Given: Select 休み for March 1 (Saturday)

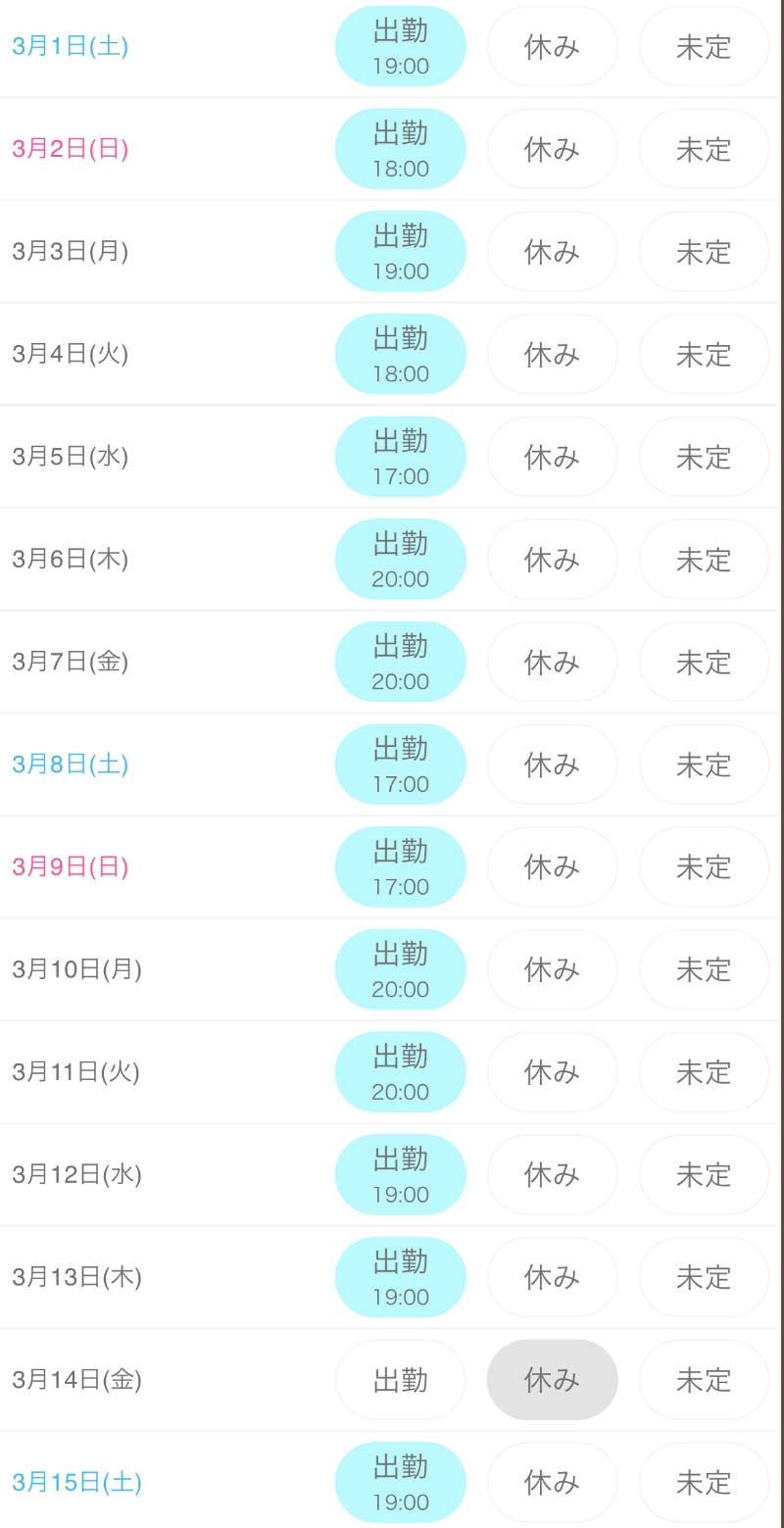Looking at the screenshot, I should (552, 47).
